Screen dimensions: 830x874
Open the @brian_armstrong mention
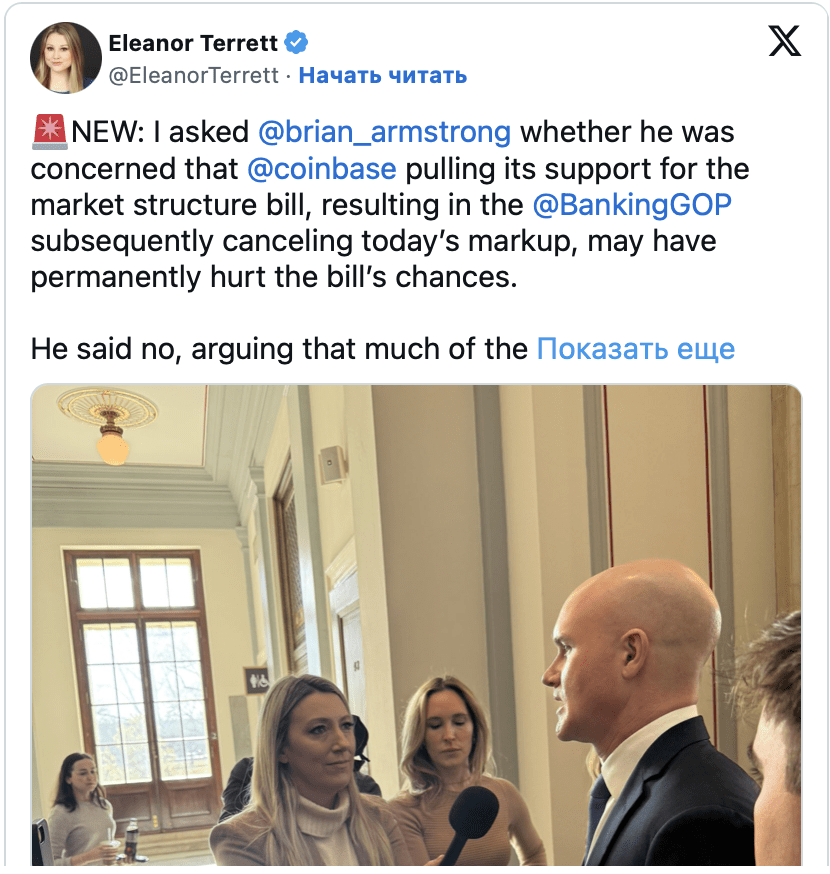(x=384, y=132)
